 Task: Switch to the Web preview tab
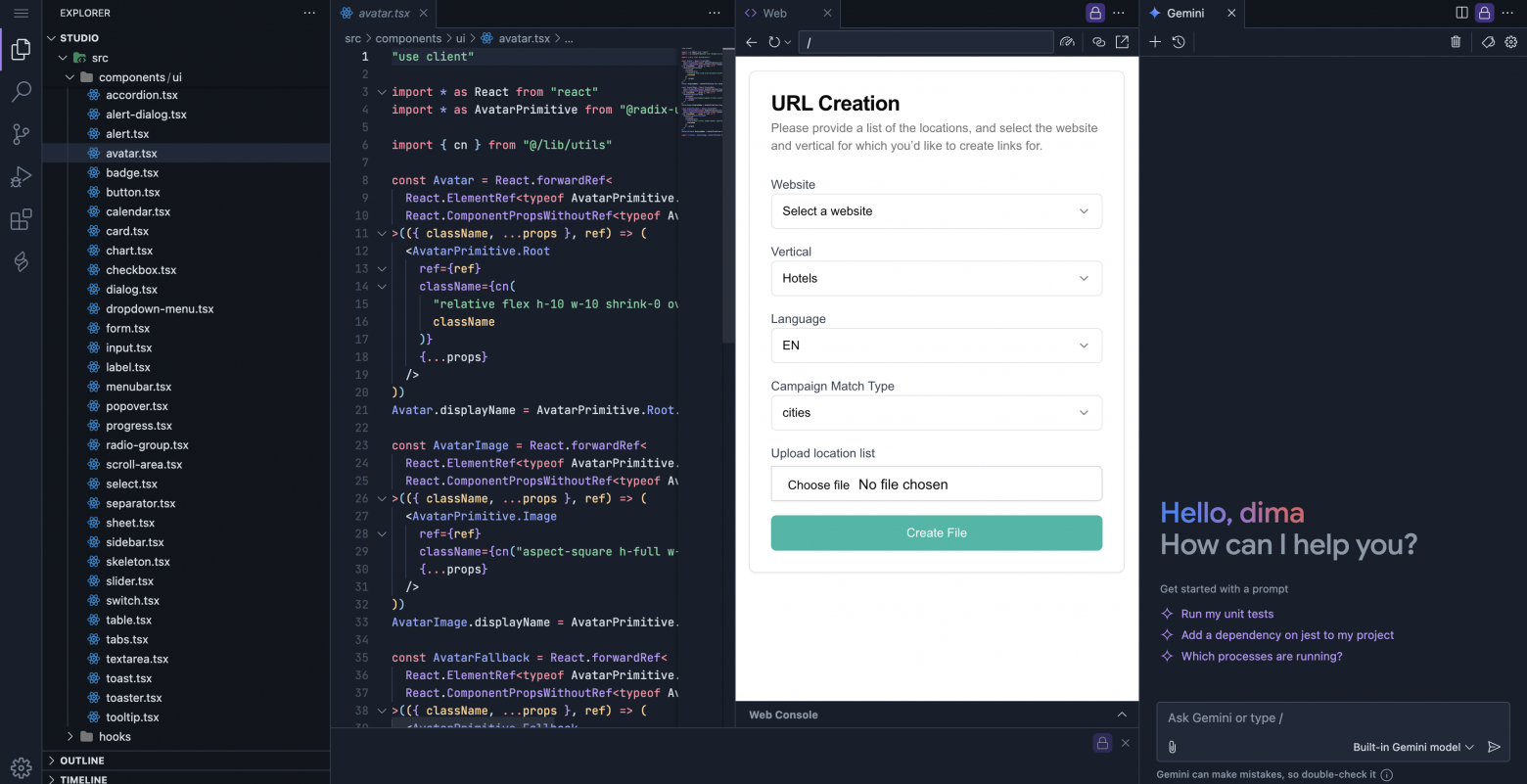click(775, 13)
